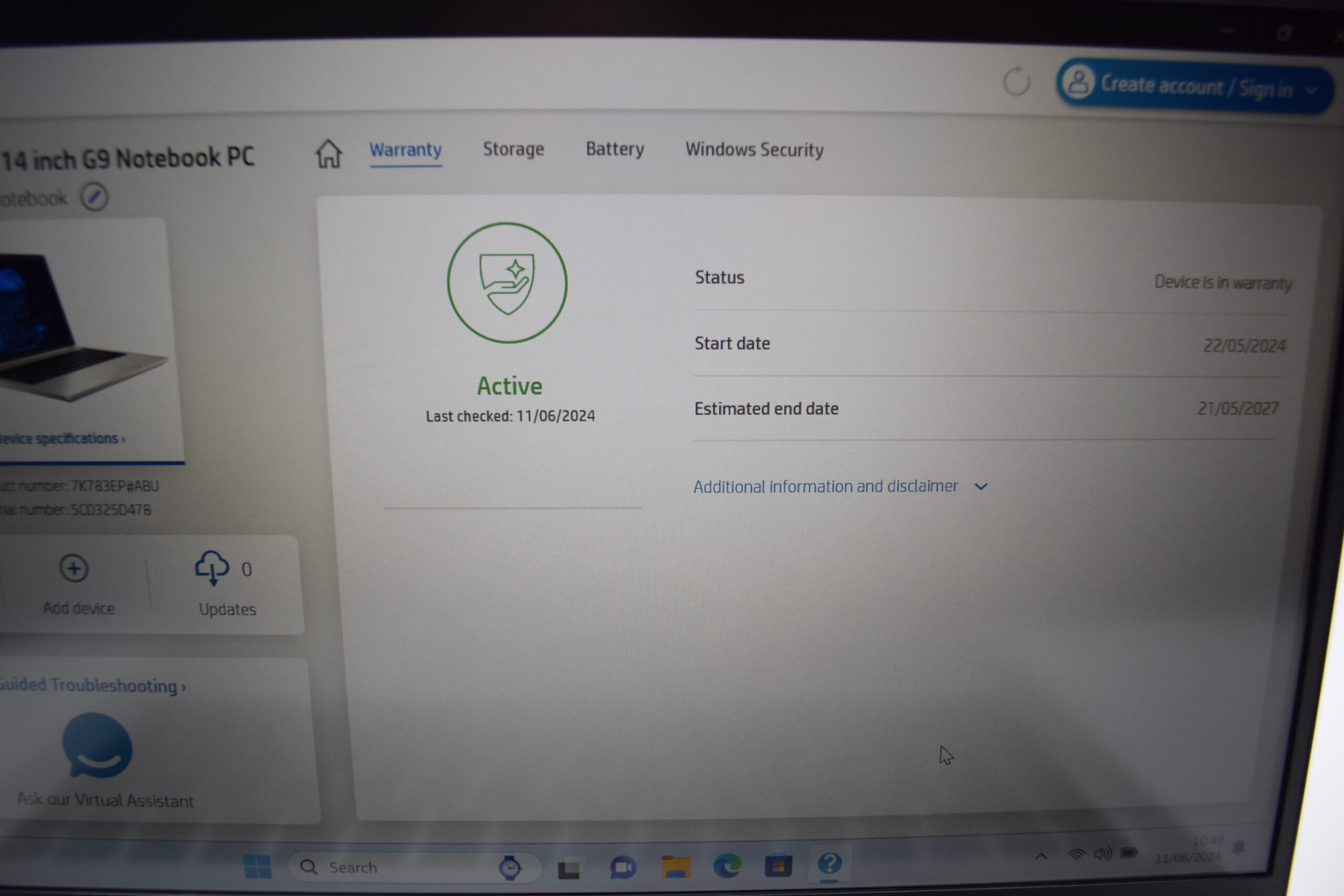
Task: Show hidden system tray icons
Action: click(x=1041, y=856)
